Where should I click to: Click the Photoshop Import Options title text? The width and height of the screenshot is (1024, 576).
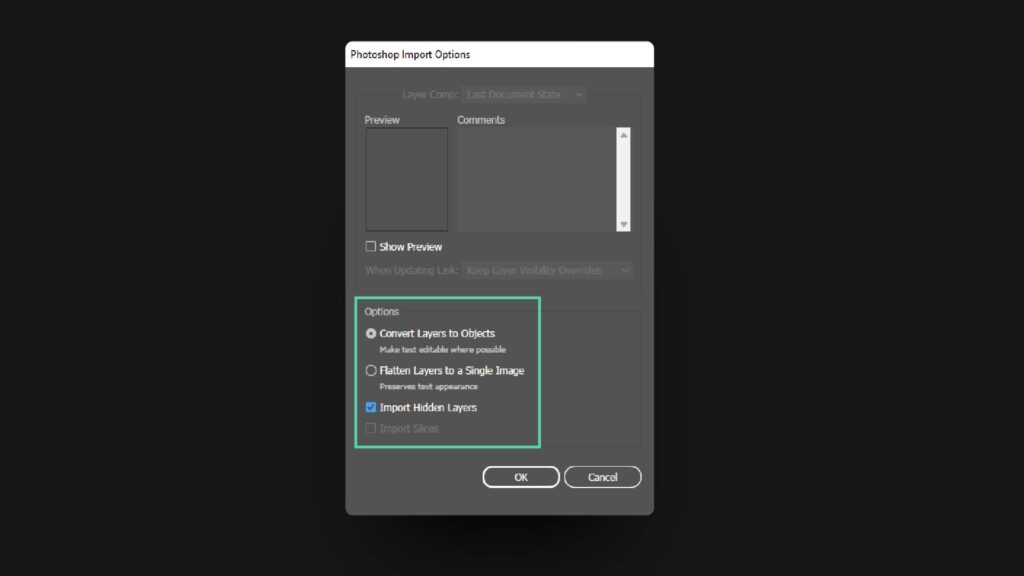pos(410,55)
